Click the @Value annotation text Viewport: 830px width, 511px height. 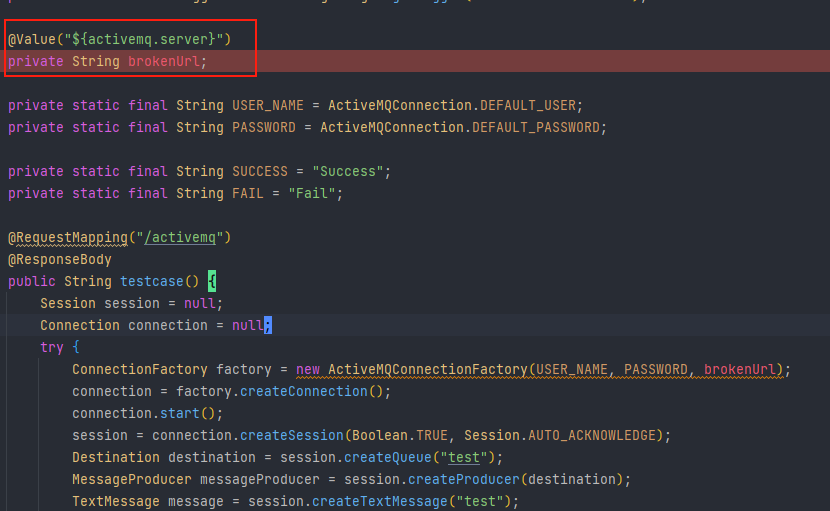coord(32,39)
